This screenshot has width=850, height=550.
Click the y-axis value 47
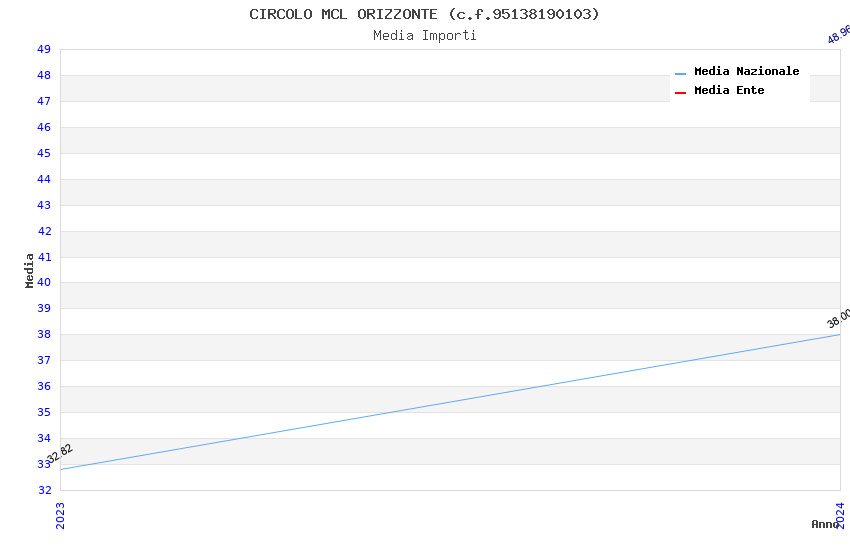[44, 101]
